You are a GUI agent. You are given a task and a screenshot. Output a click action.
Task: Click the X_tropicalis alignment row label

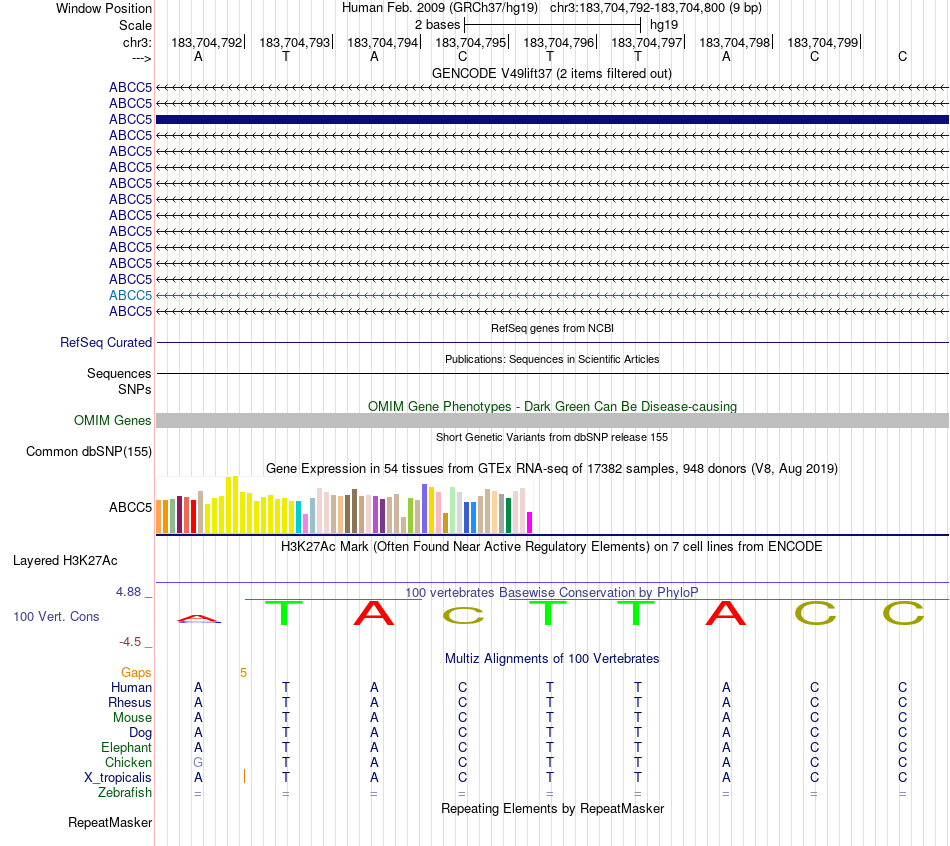click(118, 778)
